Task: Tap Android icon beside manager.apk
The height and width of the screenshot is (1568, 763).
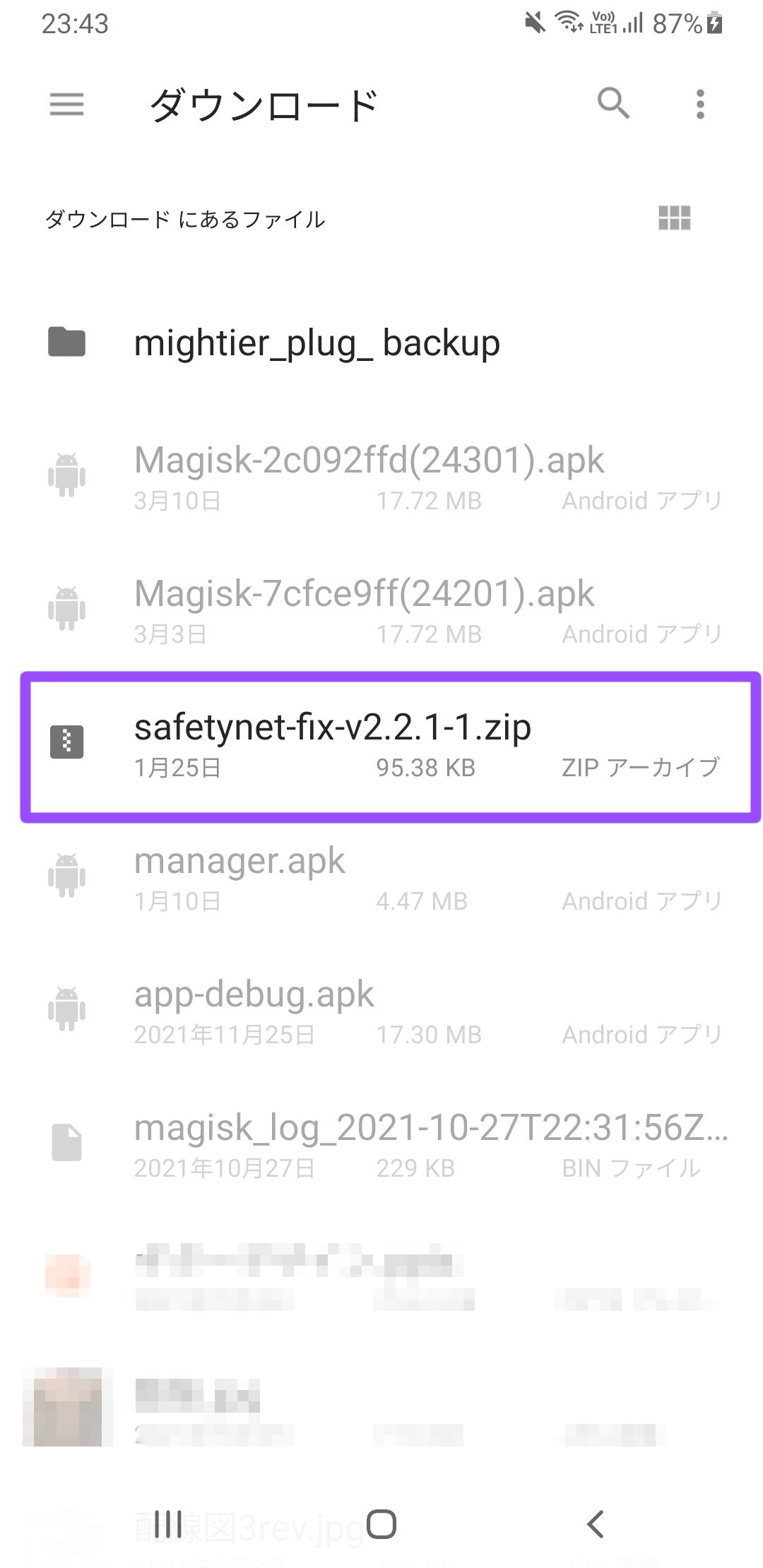Action: [66, 876]
